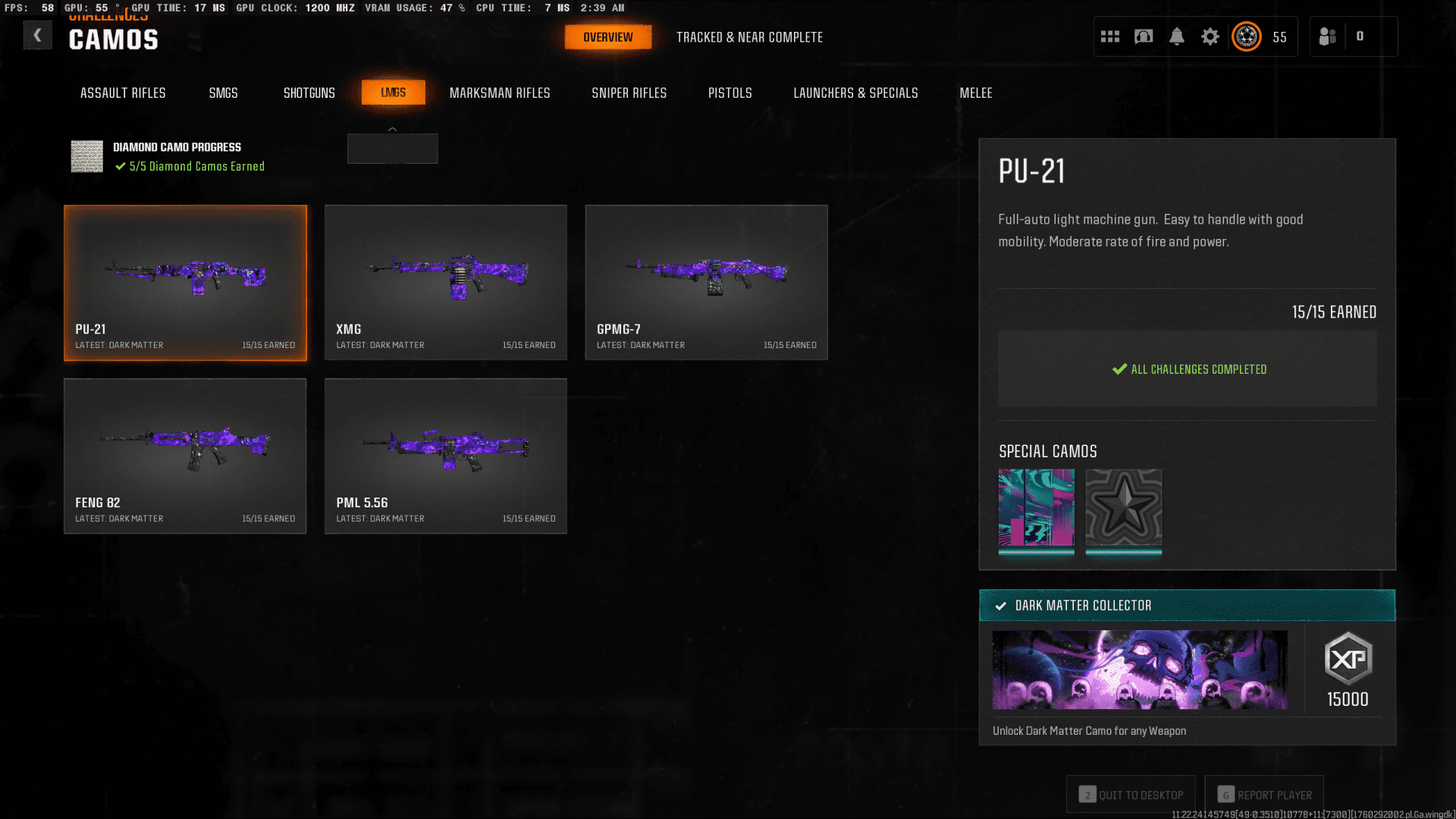The width and height of the screenshot is (1456, 819).
Task: Click the Diamond camo progress icon
Action: [x=87, y=156]
